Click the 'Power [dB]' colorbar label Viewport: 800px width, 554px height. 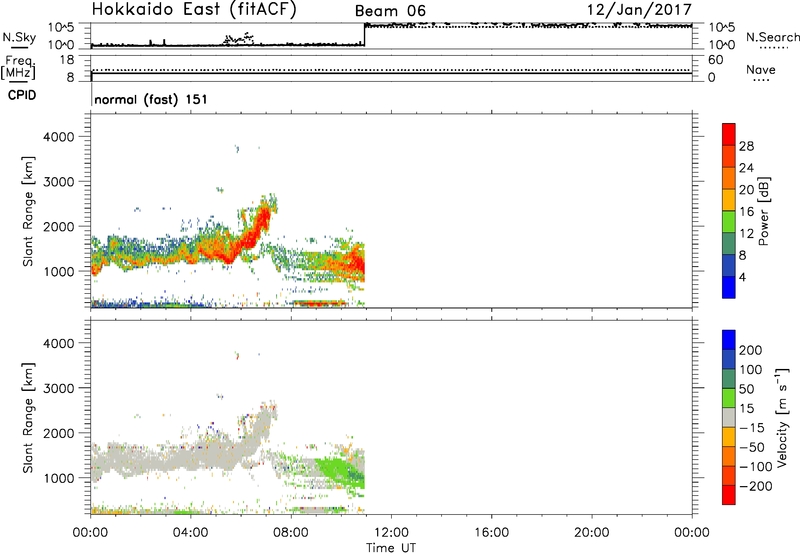click(763, 211)
